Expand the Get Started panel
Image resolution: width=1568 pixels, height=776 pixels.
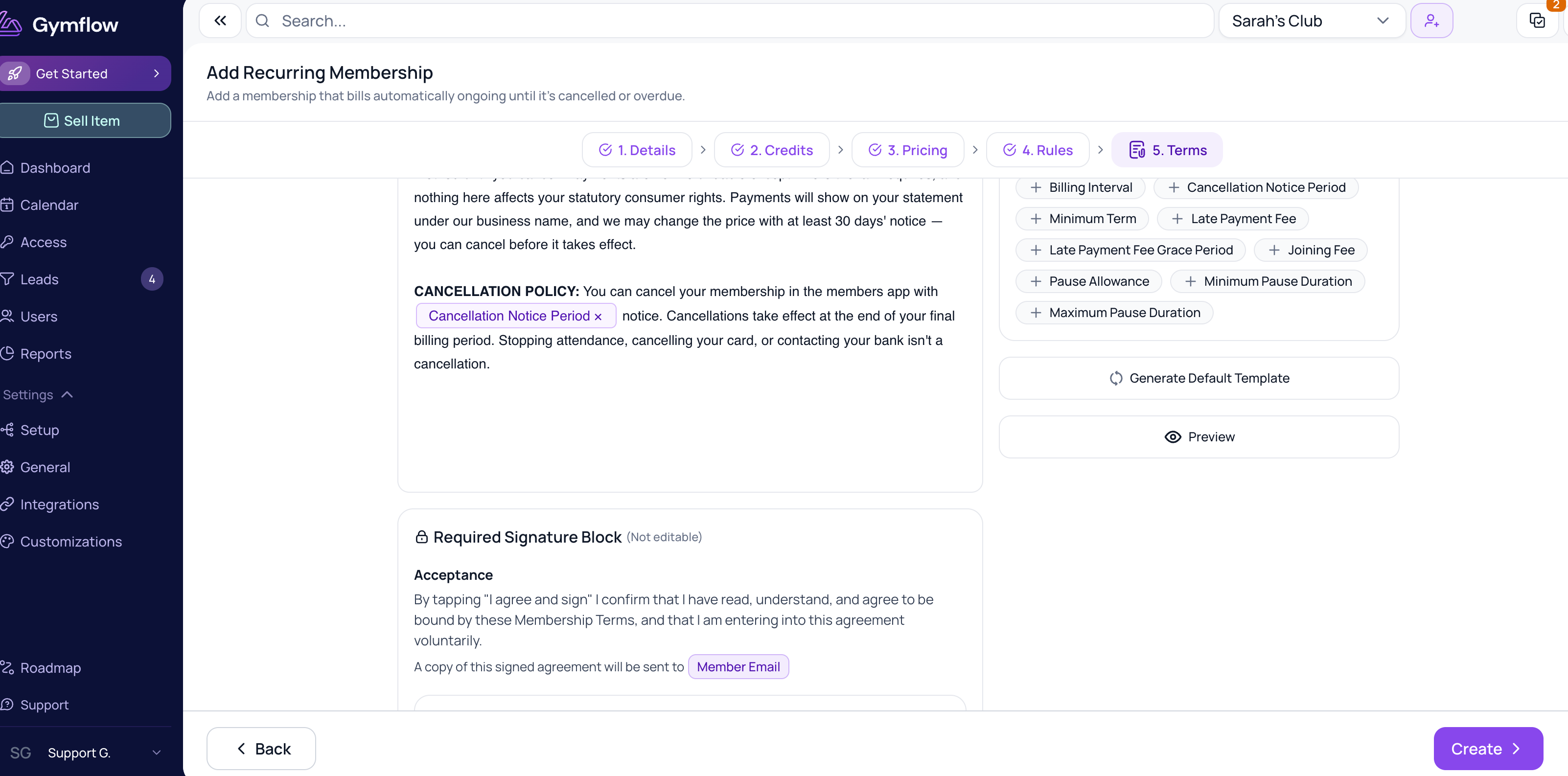(x=85, y=74)
